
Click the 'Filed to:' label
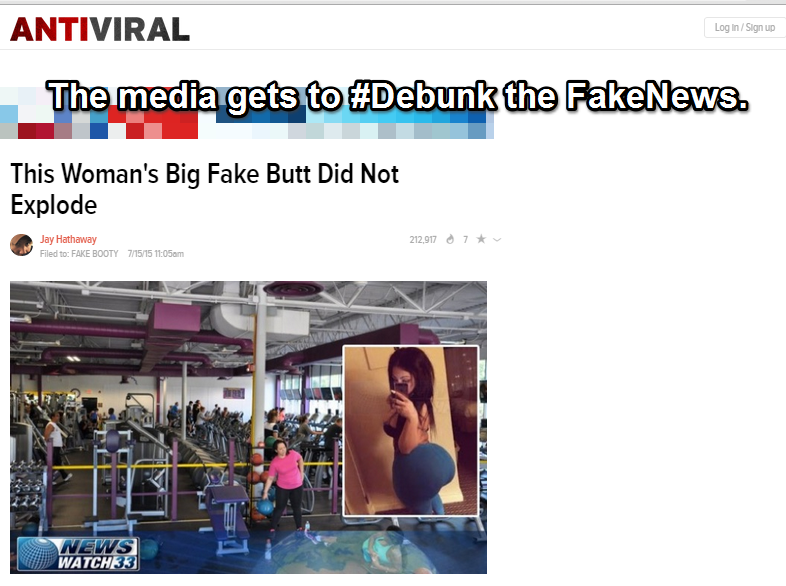point(55,254)
